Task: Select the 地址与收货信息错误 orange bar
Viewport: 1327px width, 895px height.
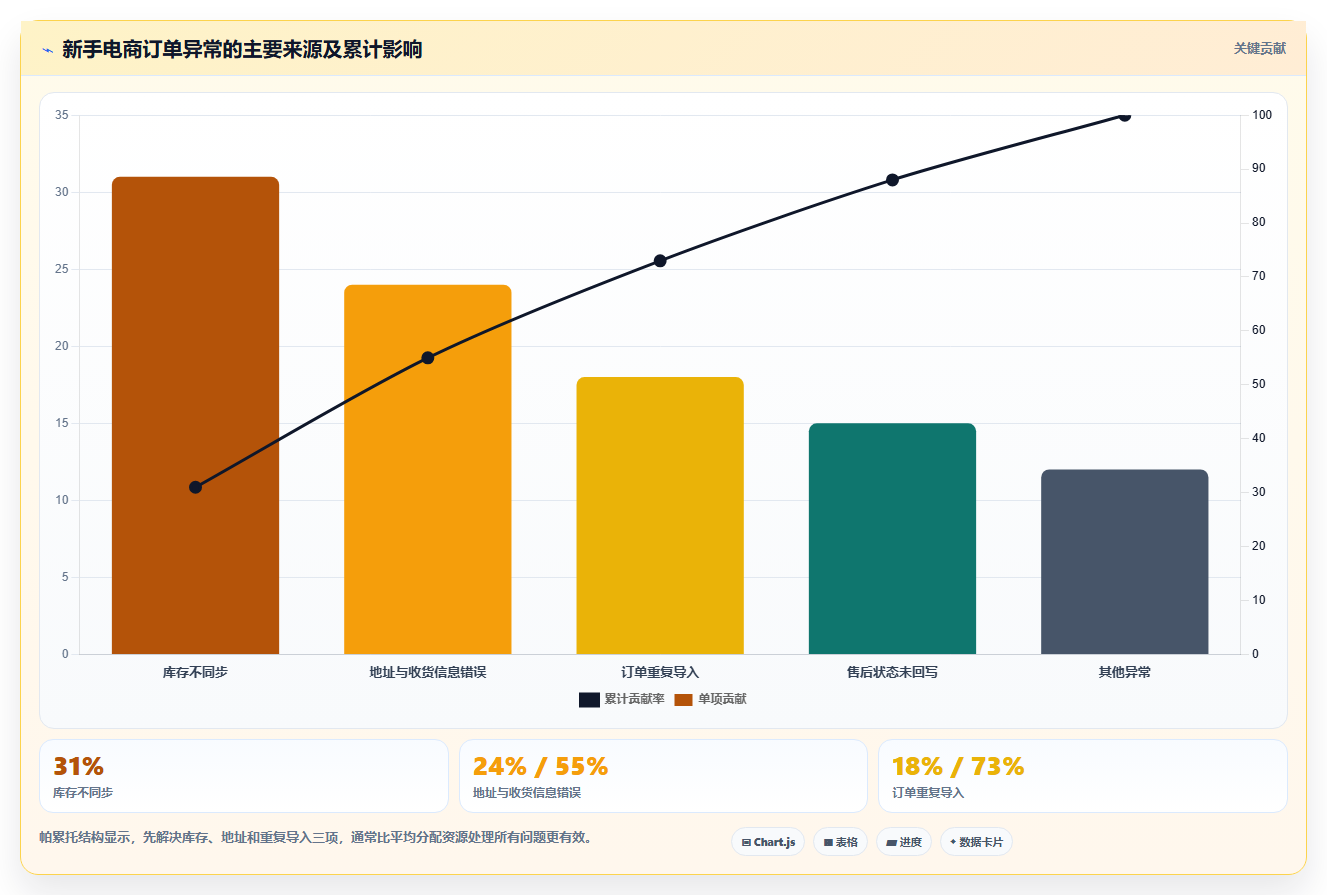Action: tap(427, 469)
